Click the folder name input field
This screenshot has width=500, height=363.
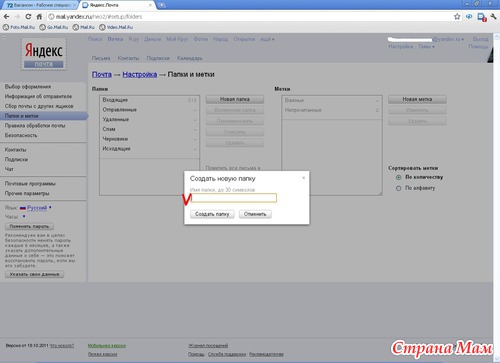coord(233,198)
